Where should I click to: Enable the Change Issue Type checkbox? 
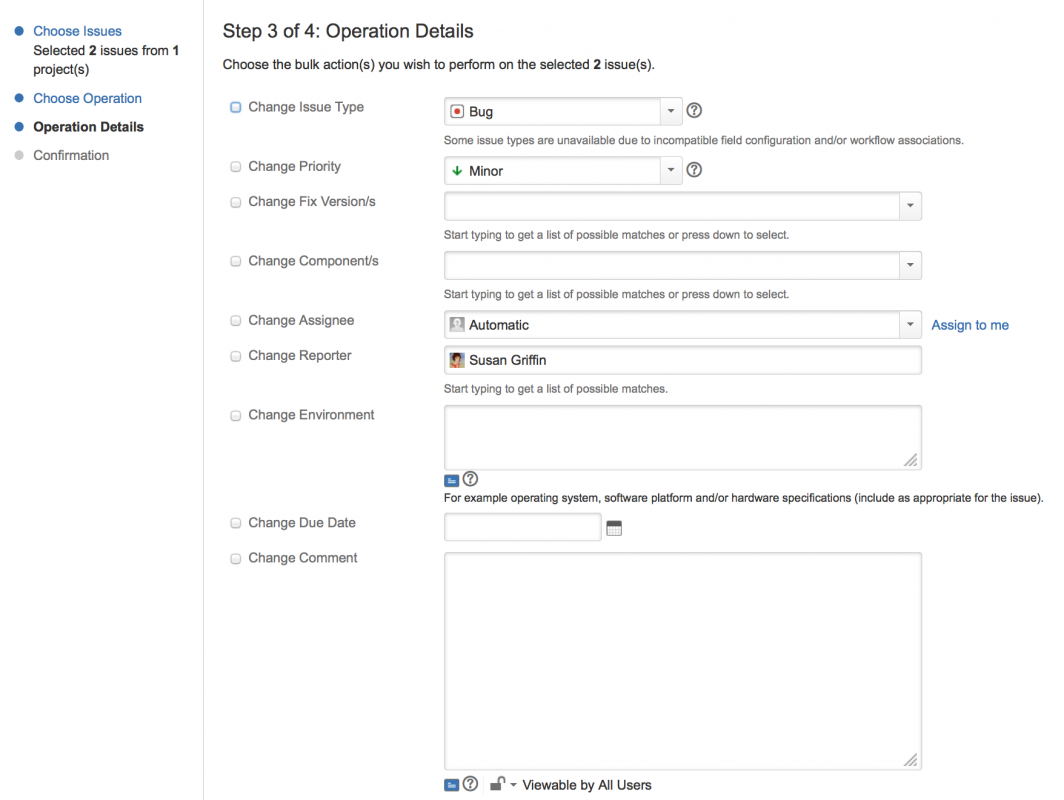coord(236,107)
